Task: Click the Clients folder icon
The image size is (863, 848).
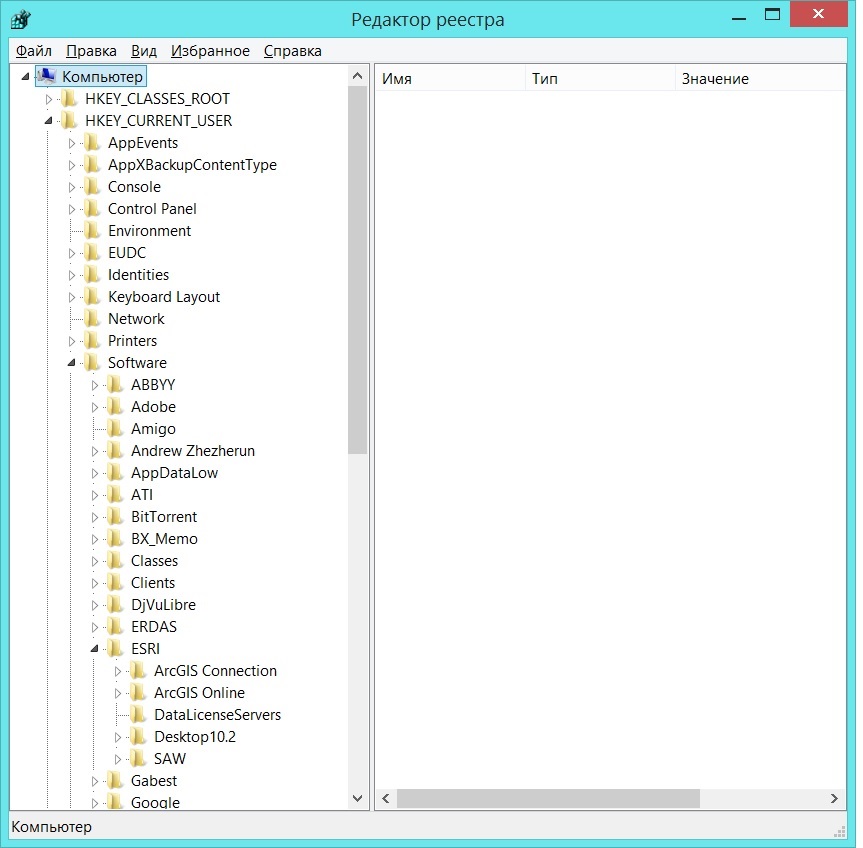Action: pyautogui.click(x=116, y=583)
